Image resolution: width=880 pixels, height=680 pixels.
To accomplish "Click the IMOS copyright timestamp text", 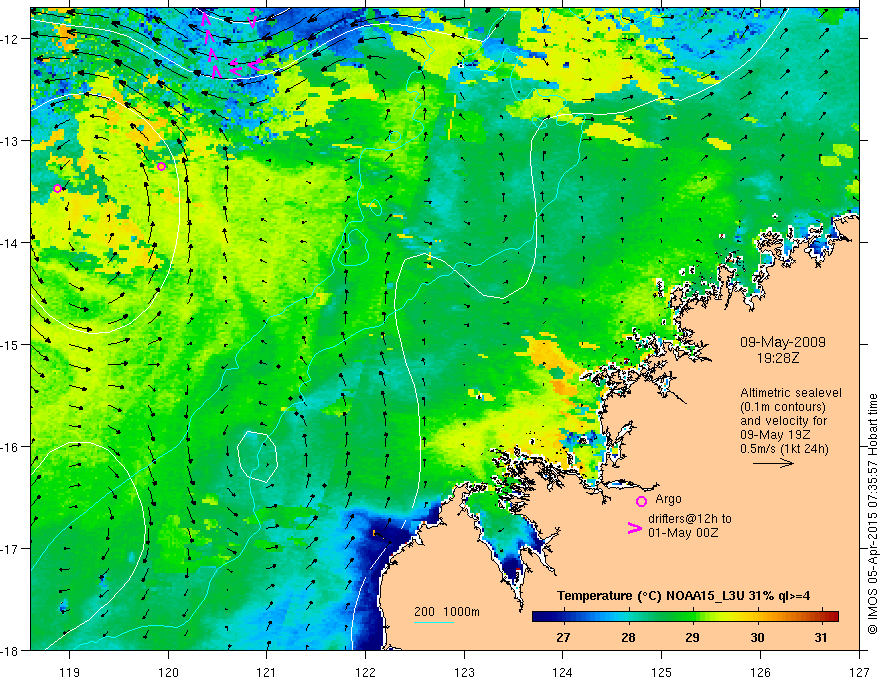I will pos(872,514).
